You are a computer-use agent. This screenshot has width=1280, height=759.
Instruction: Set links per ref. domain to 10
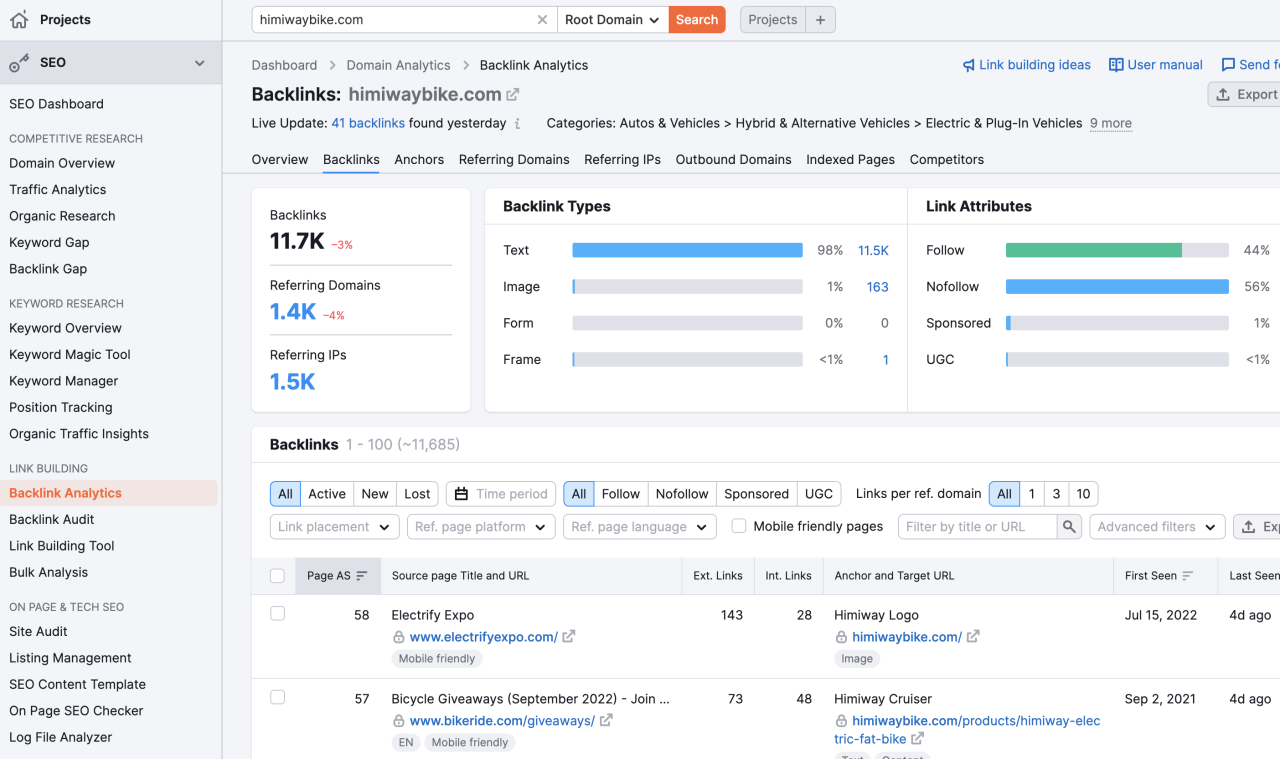(x=1083, y=494)
